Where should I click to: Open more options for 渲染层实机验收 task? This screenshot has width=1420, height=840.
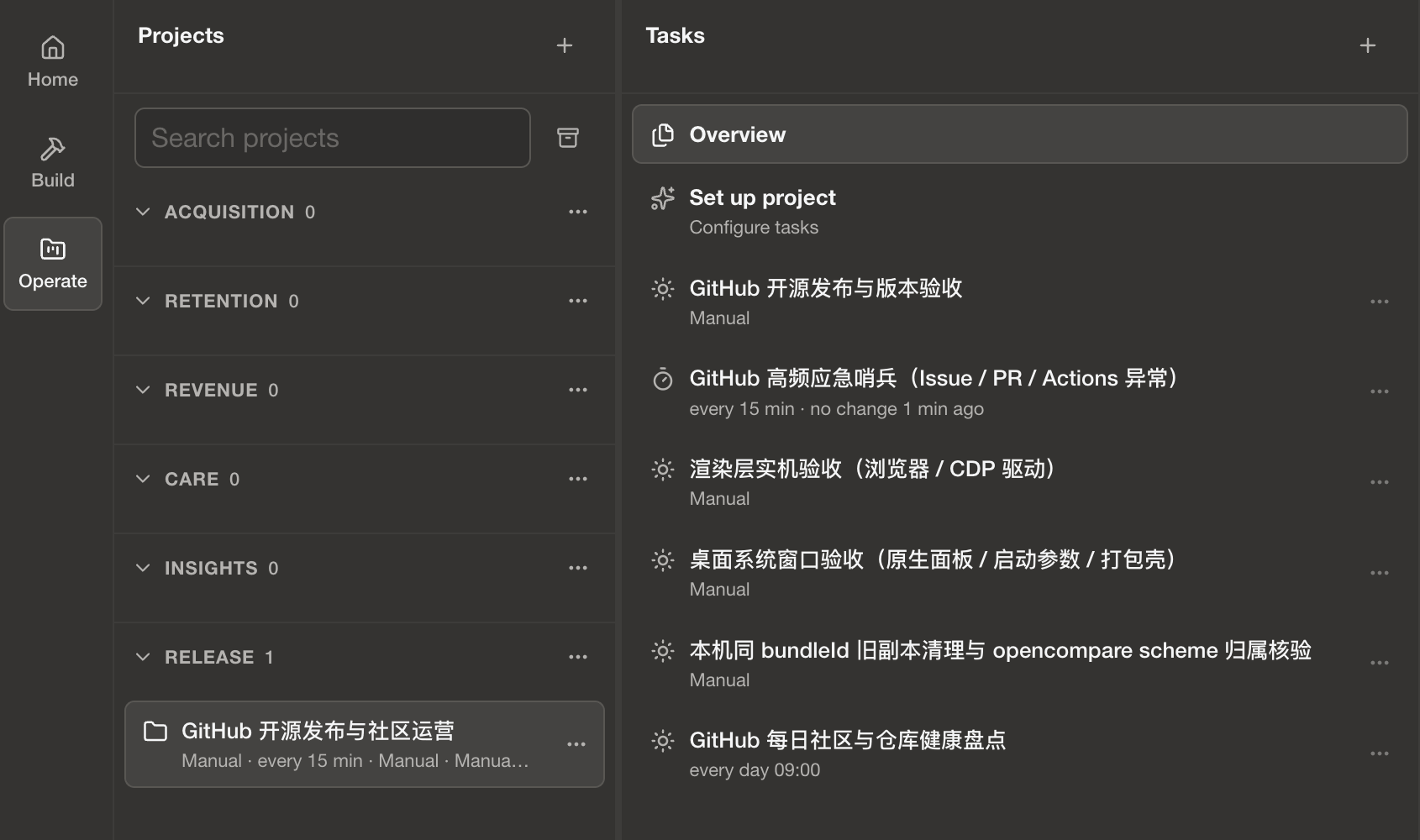coord(1380,482)
